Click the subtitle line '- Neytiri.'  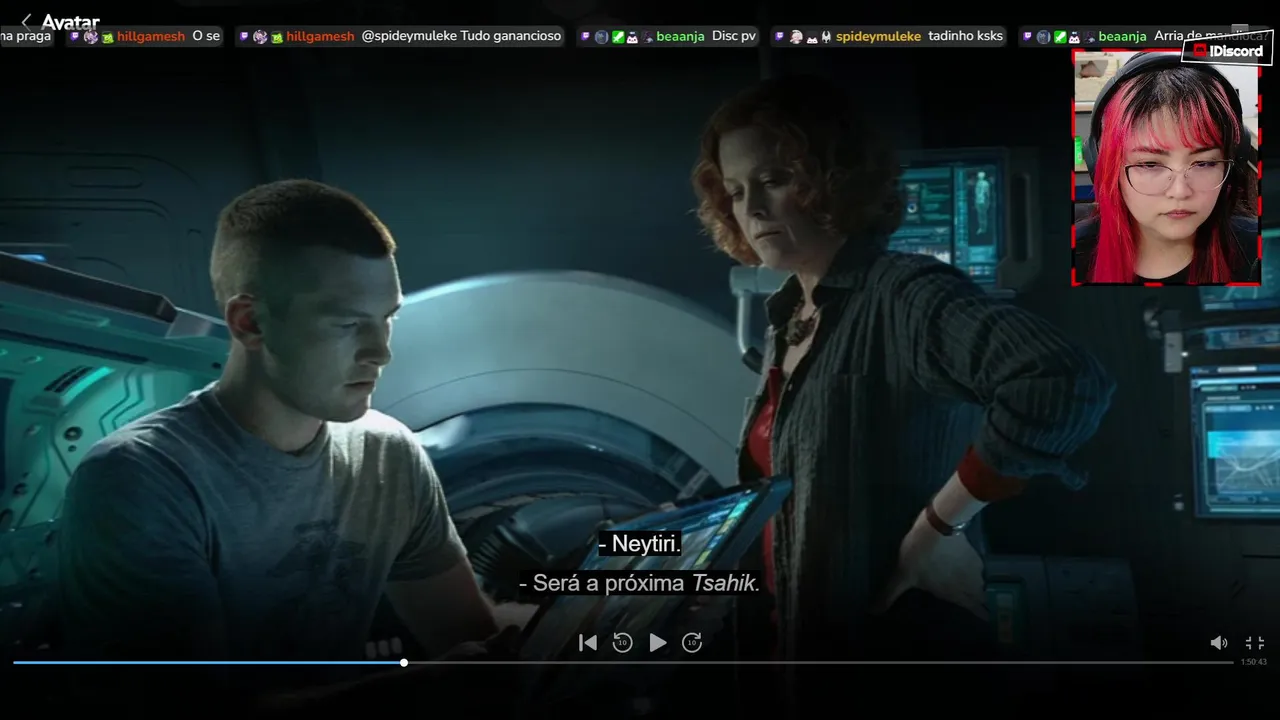(640, 545)
